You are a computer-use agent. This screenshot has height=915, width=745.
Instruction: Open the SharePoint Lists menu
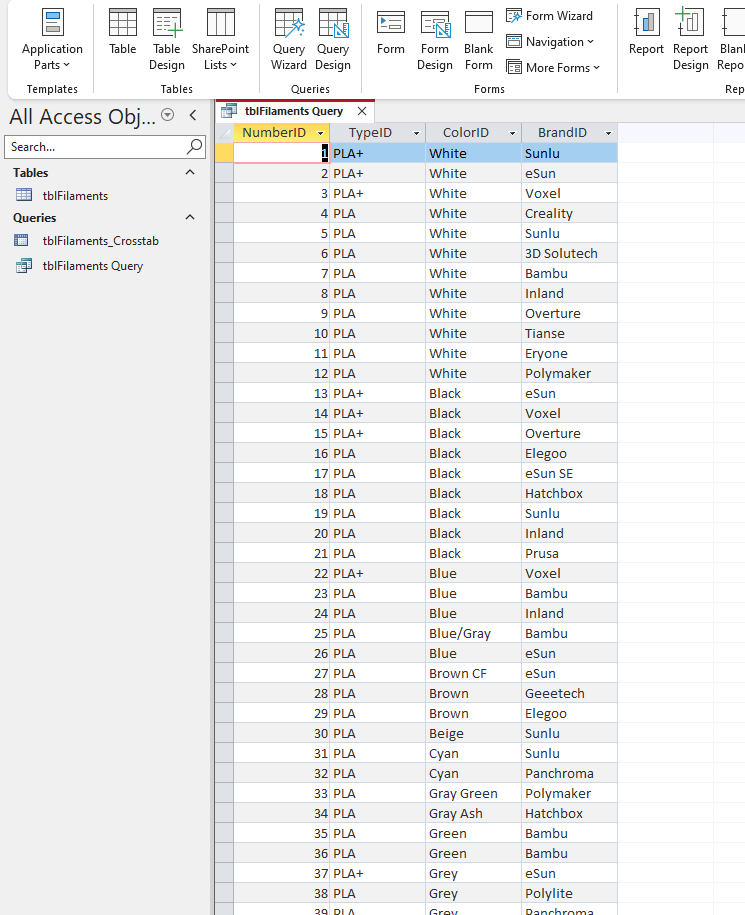(221, 40)
